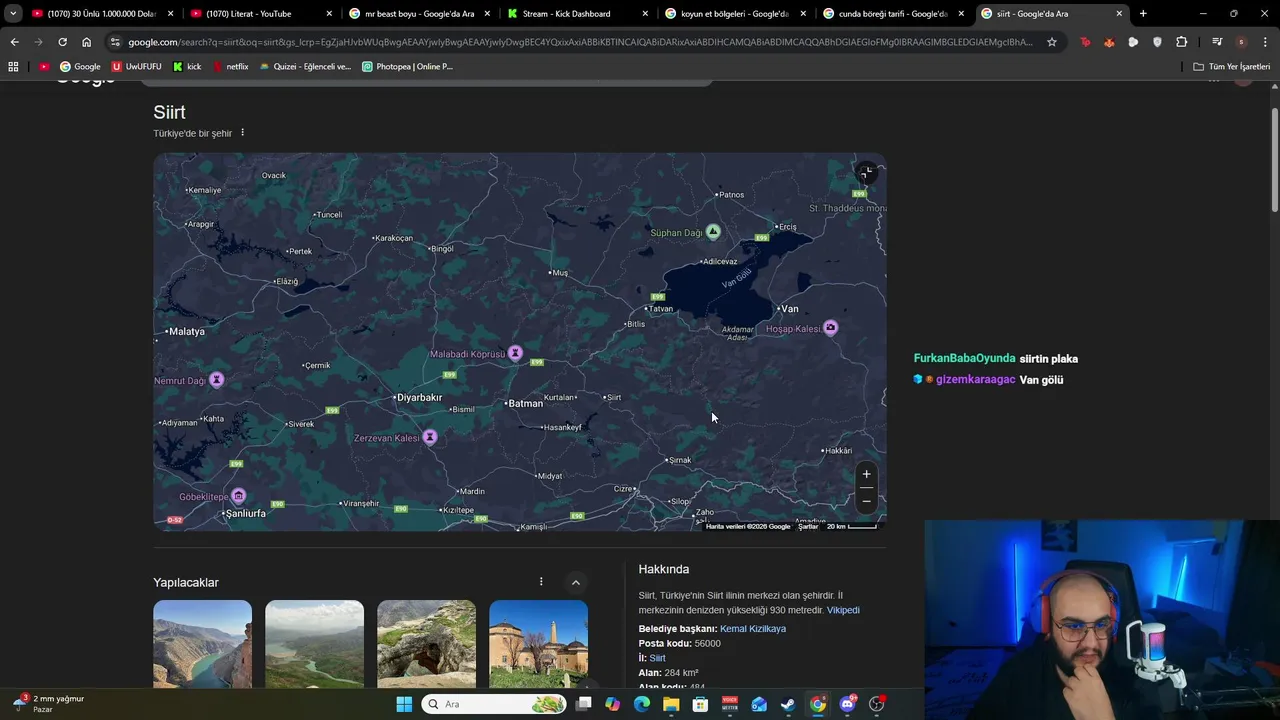Open the Quizei bookmark

pyautogui.click(x=305, y=67)
